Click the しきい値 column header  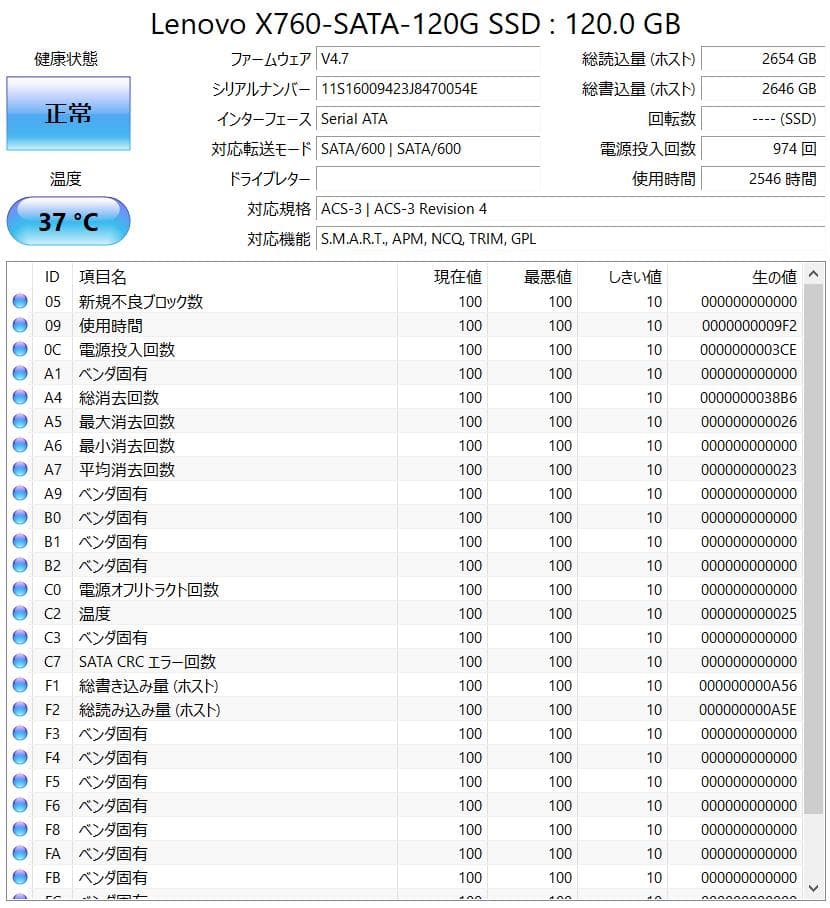pos(623,277)
